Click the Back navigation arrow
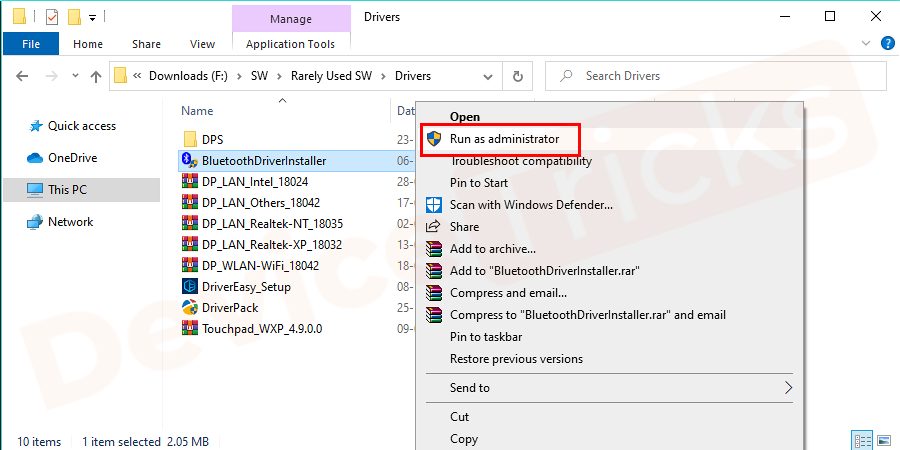The width and height of the screenshot is (900, 450). 22,76
